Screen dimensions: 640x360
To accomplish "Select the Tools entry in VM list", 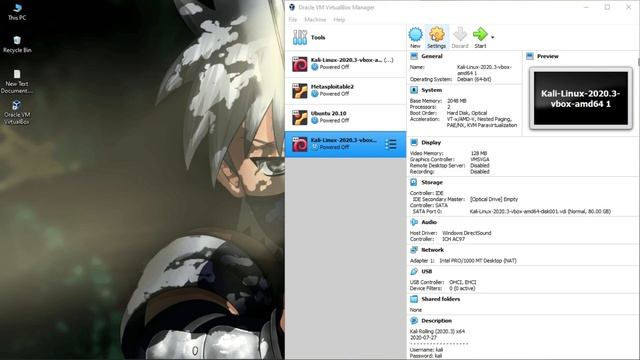I will pos(345,37).
